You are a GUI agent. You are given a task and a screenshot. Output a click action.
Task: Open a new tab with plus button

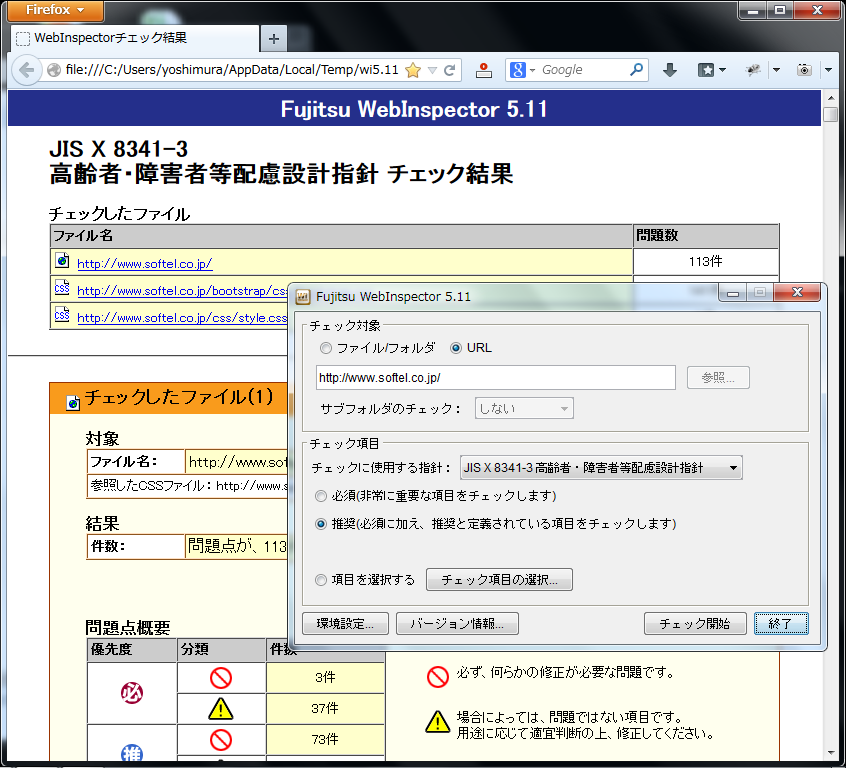click(274, 39)
